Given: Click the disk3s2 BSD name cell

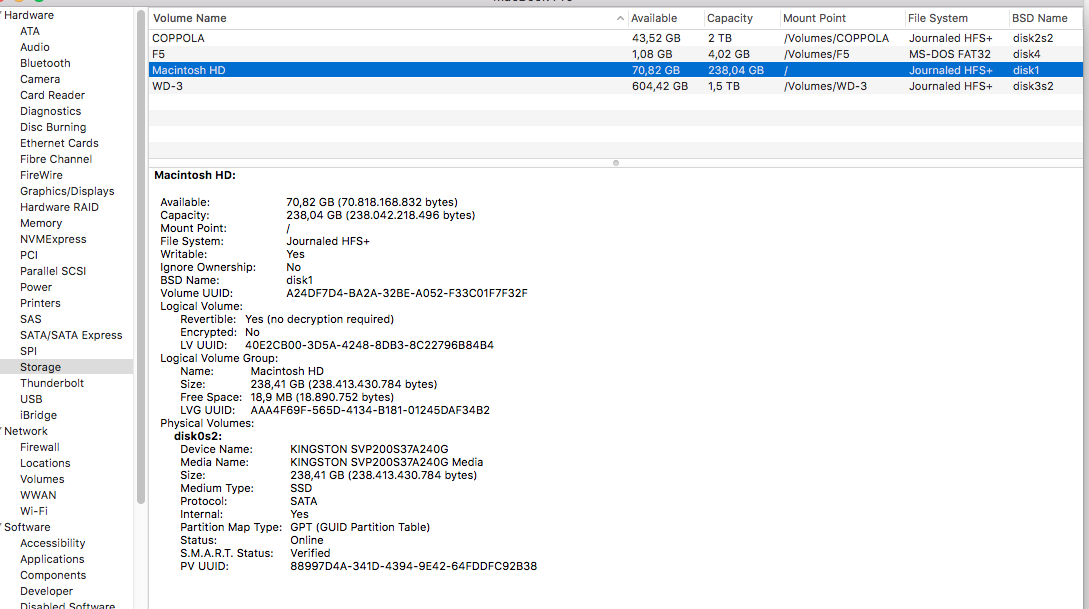Looking at the screenshot, I should point(1033,86).
